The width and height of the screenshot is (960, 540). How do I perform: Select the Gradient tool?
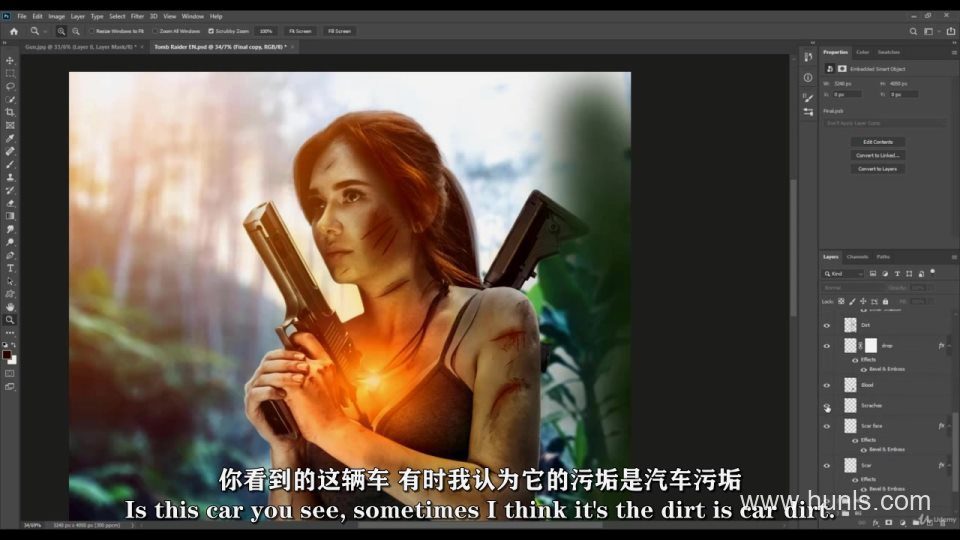click(x=10, y=216)
